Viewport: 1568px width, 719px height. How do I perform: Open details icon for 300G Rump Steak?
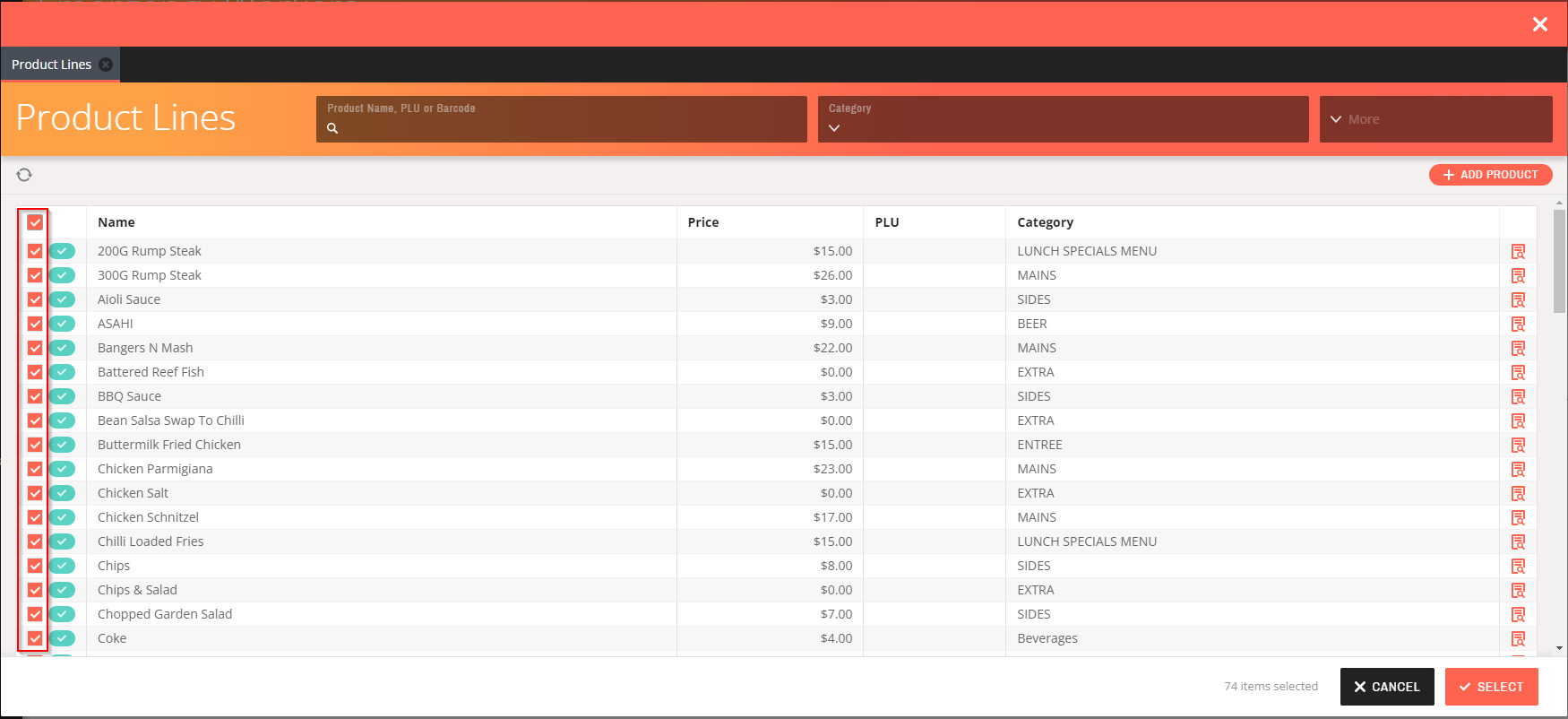tap(1518, 275)
